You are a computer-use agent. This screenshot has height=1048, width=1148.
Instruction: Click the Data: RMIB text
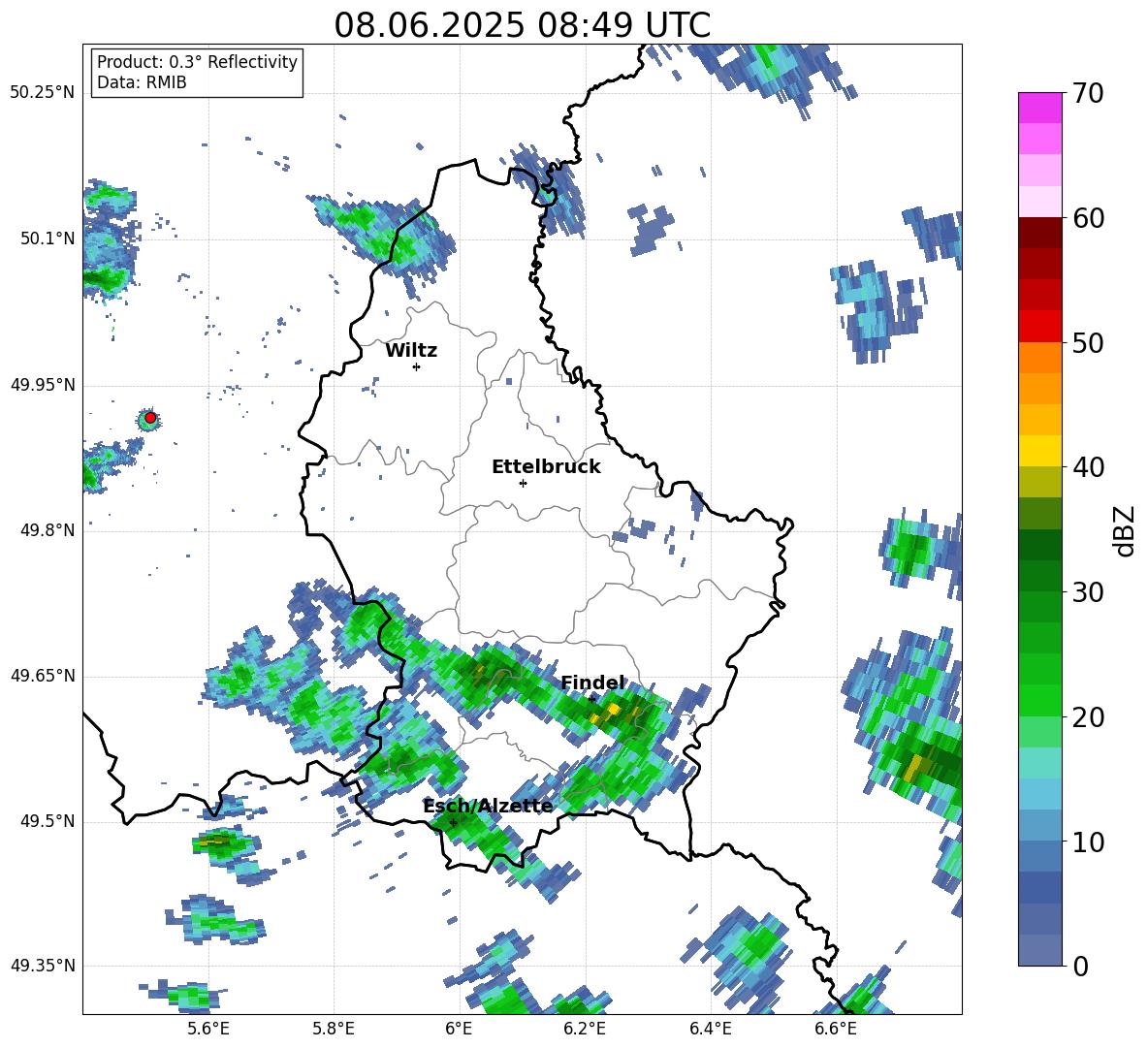click(142, 82)
